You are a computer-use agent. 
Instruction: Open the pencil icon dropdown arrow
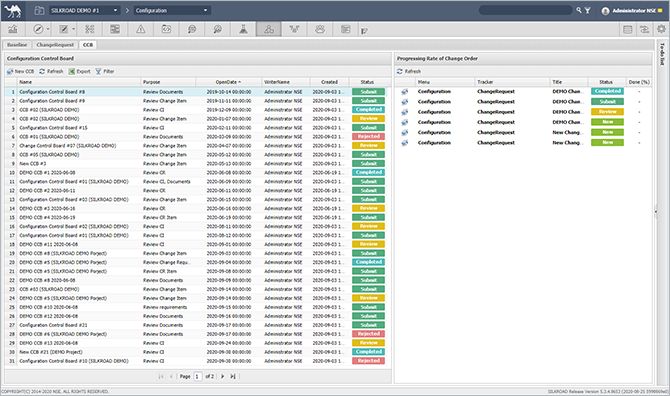(x=73, y=29)
